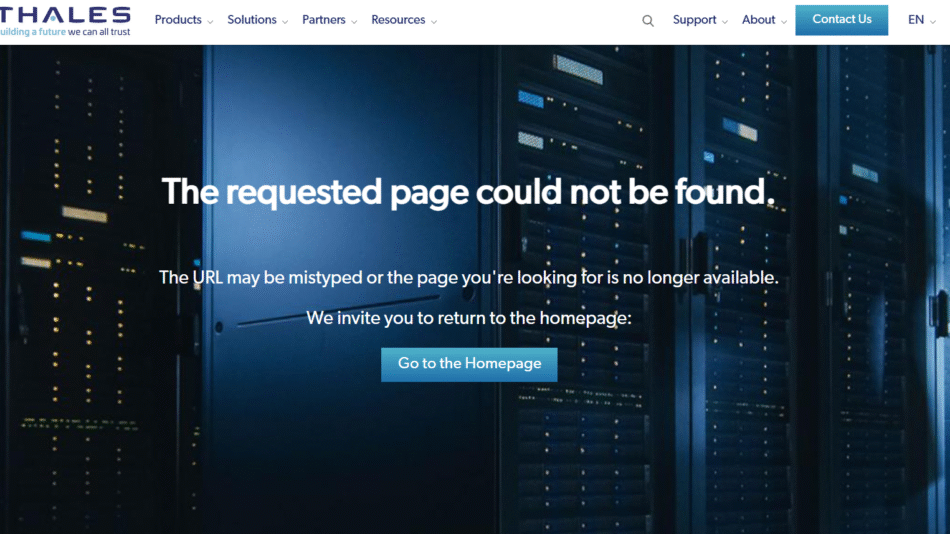The image size is (950, 534).
Task: Expand the chevron next to EN
Action: [x=935, y=22]
